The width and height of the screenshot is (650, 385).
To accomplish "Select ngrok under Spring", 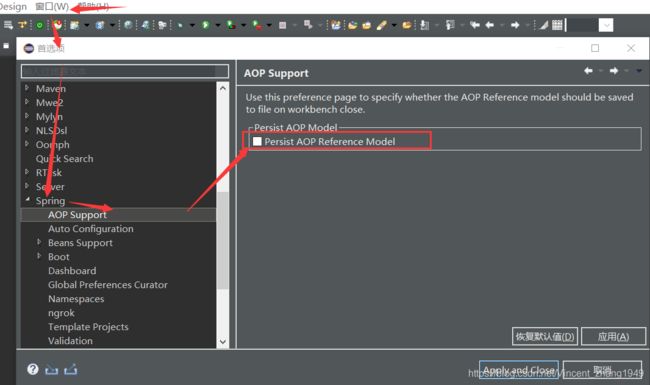I will click(x=61, y=313).
